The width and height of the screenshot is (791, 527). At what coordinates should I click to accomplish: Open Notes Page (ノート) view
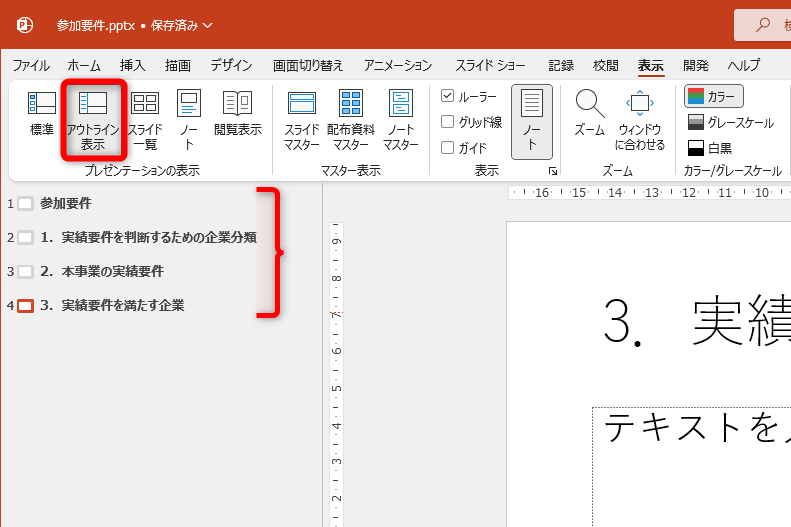pyautogui.click(x=189, y=120)
